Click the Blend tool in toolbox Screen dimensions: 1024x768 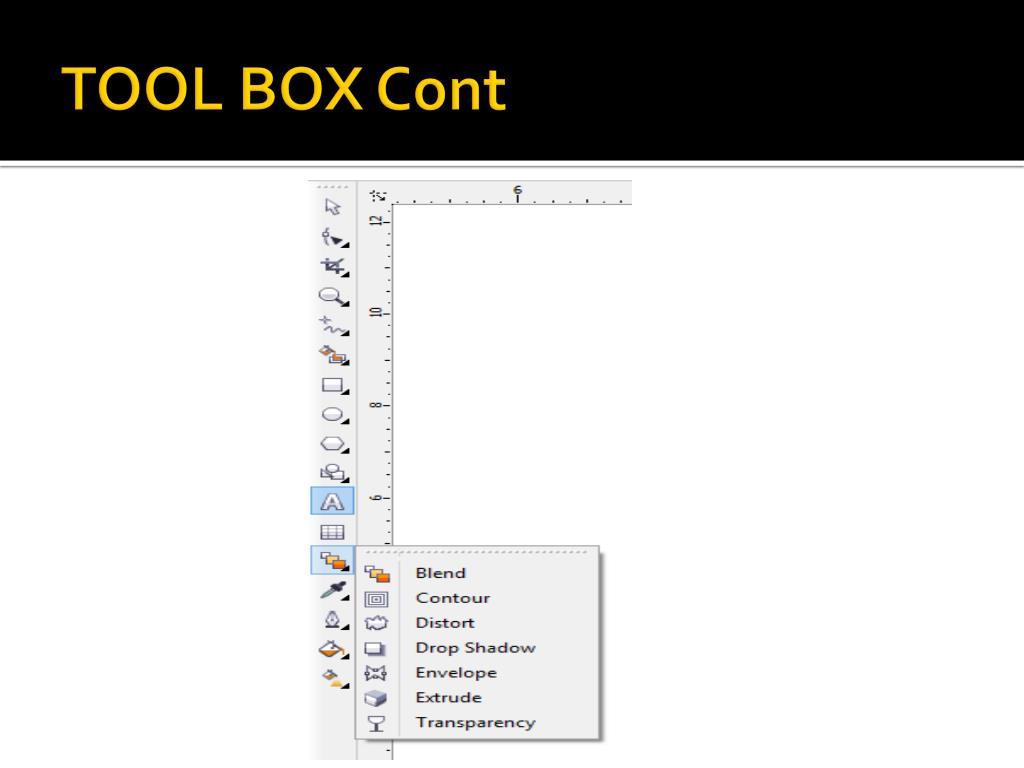[x=332, y=560]
